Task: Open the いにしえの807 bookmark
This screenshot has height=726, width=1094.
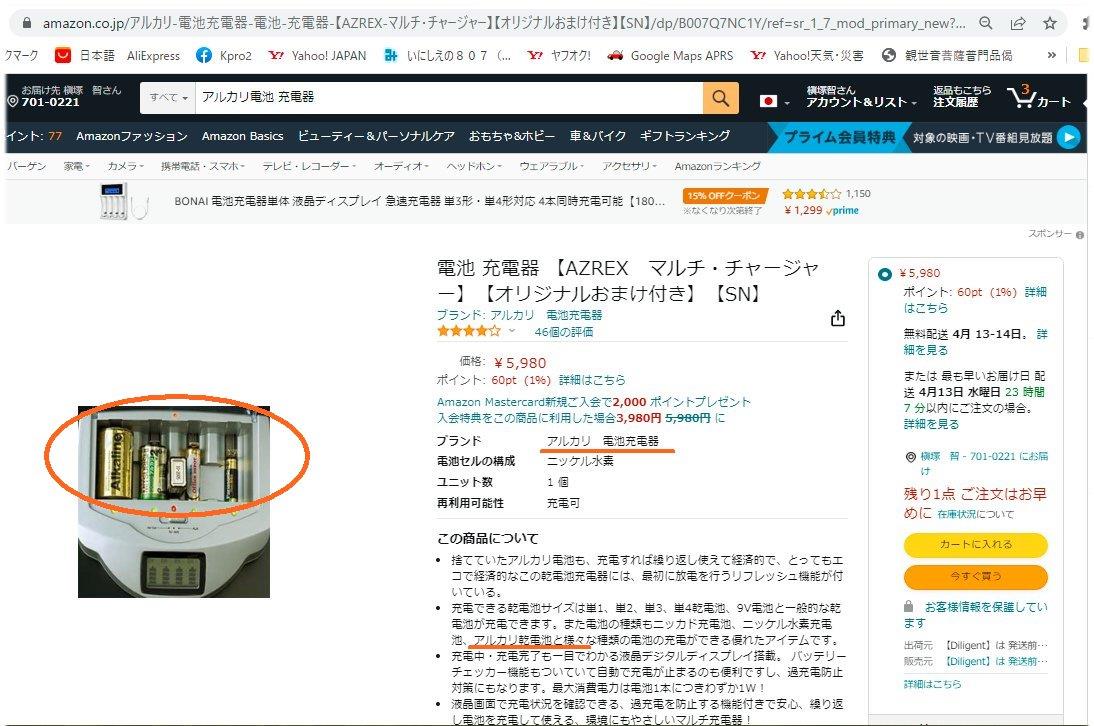Action: (x=447, y=56)
